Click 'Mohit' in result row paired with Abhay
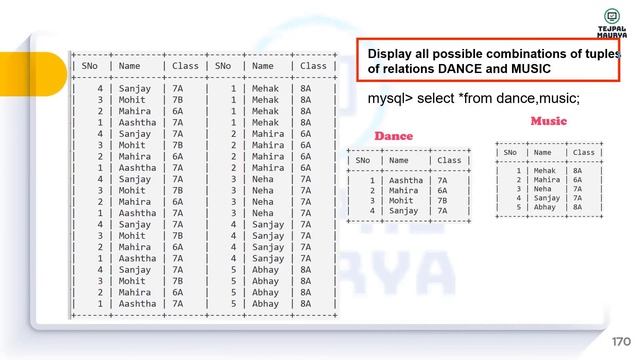This screenshot has width=640, height=360. pyautogui.click(x=132, y=281)
